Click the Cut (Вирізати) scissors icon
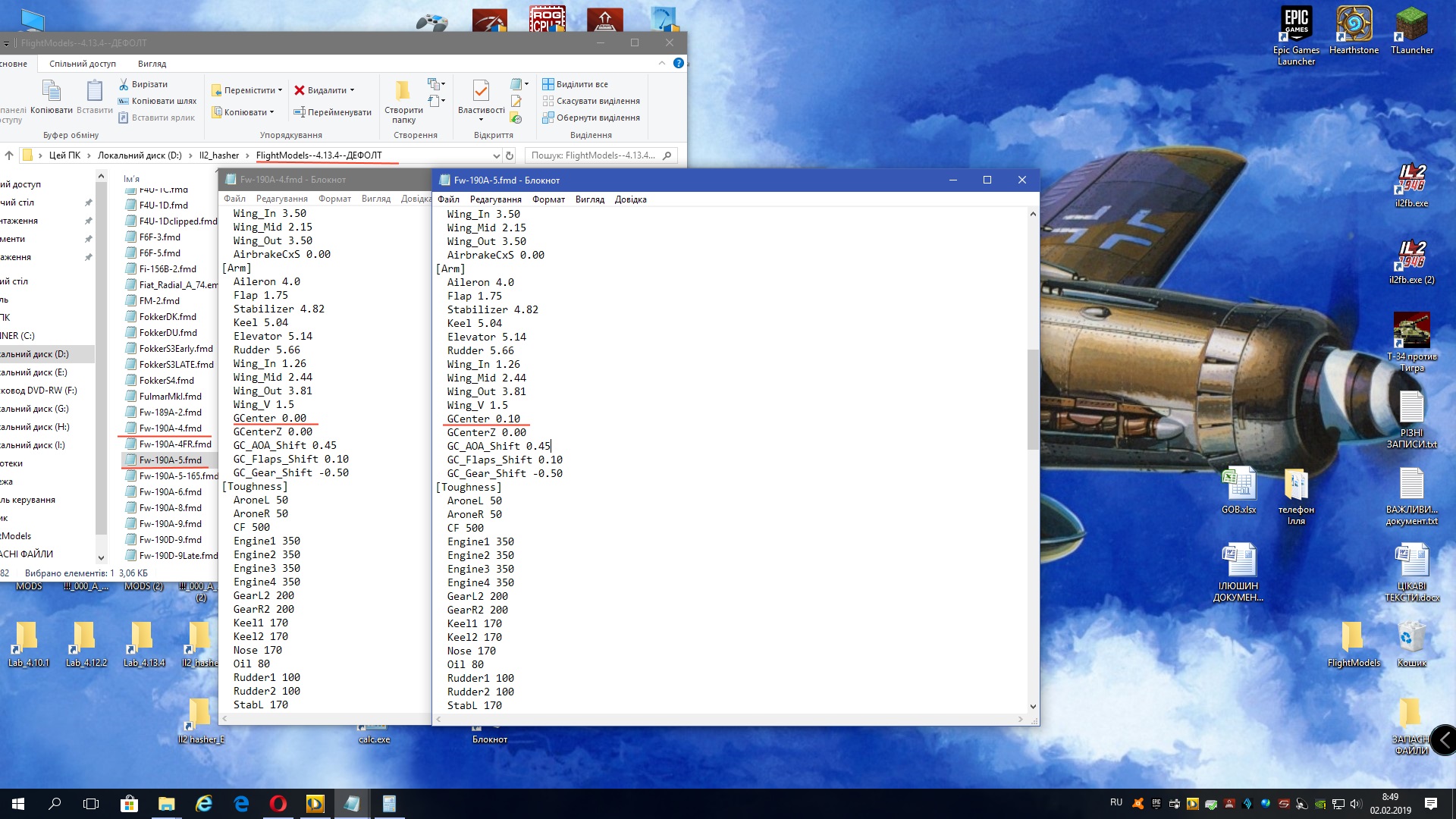Viewport: 1456px width, 819px height. pos(124,84)
